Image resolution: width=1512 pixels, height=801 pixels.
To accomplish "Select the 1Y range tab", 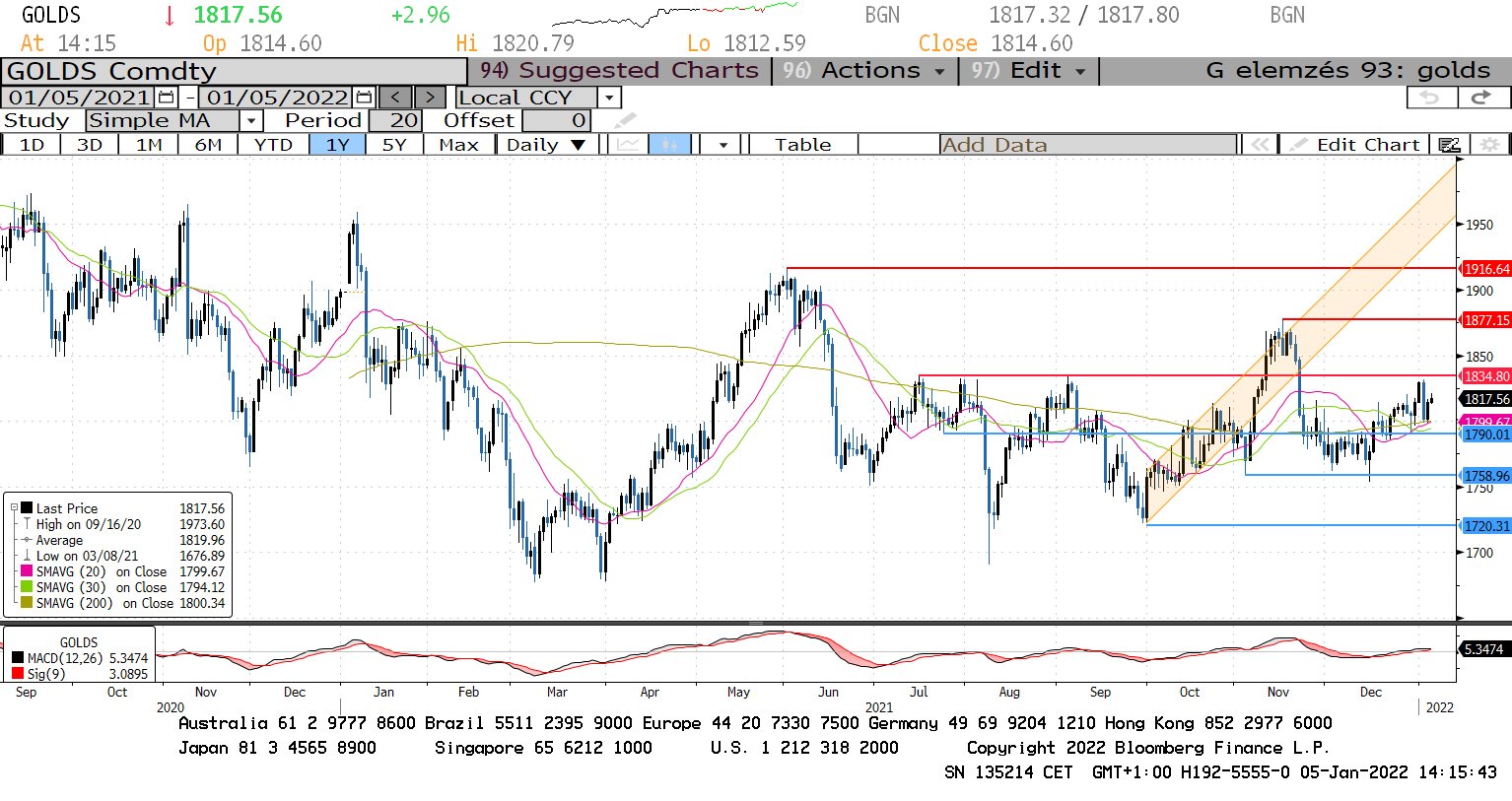I will 338,145.
